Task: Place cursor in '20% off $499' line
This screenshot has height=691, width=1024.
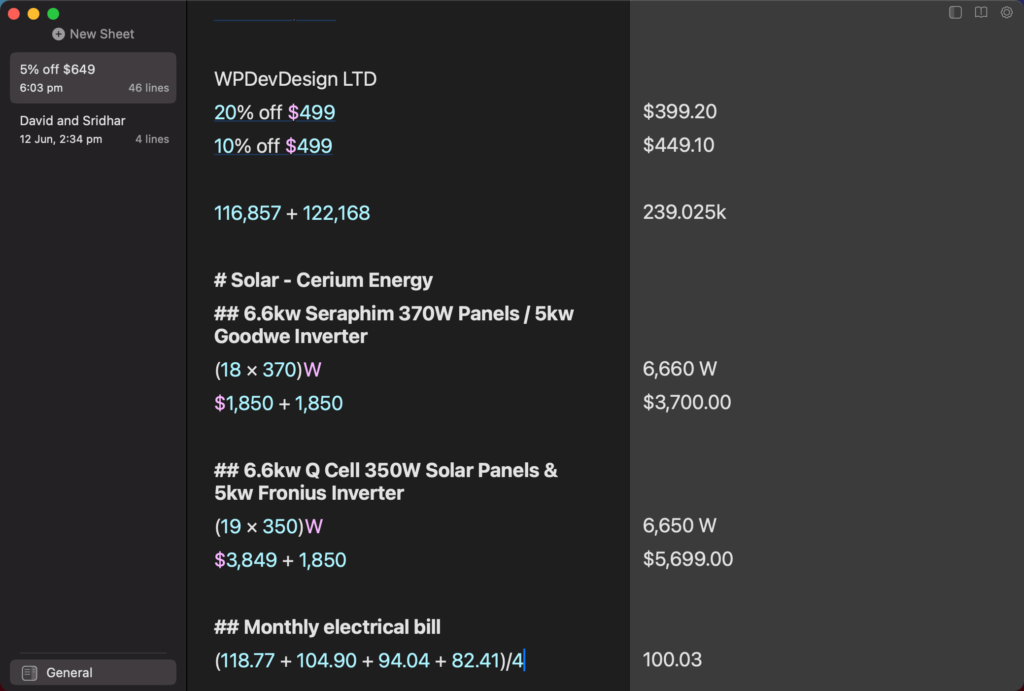Action: pyautogui.click(x=274, y=112)
